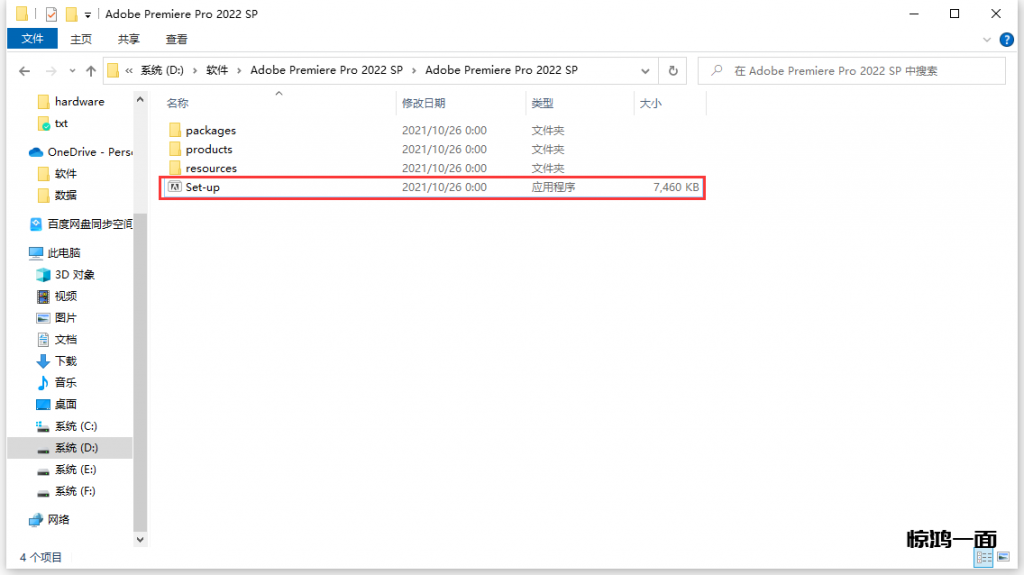Open the recent locations dropdown arrow
The image size is (1024, 575).
pos(70,71)
